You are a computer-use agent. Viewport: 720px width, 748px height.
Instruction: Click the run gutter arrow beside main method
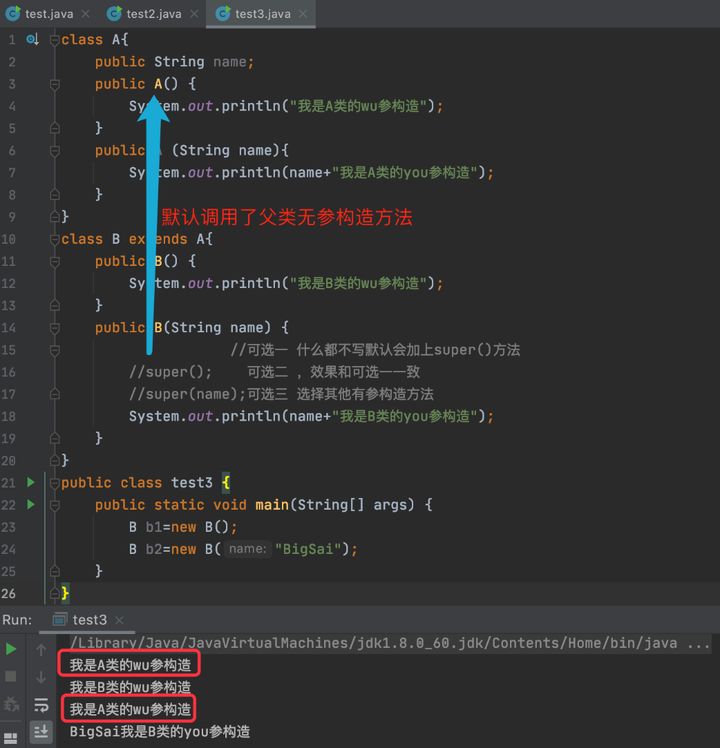click(x=31, y=504)
